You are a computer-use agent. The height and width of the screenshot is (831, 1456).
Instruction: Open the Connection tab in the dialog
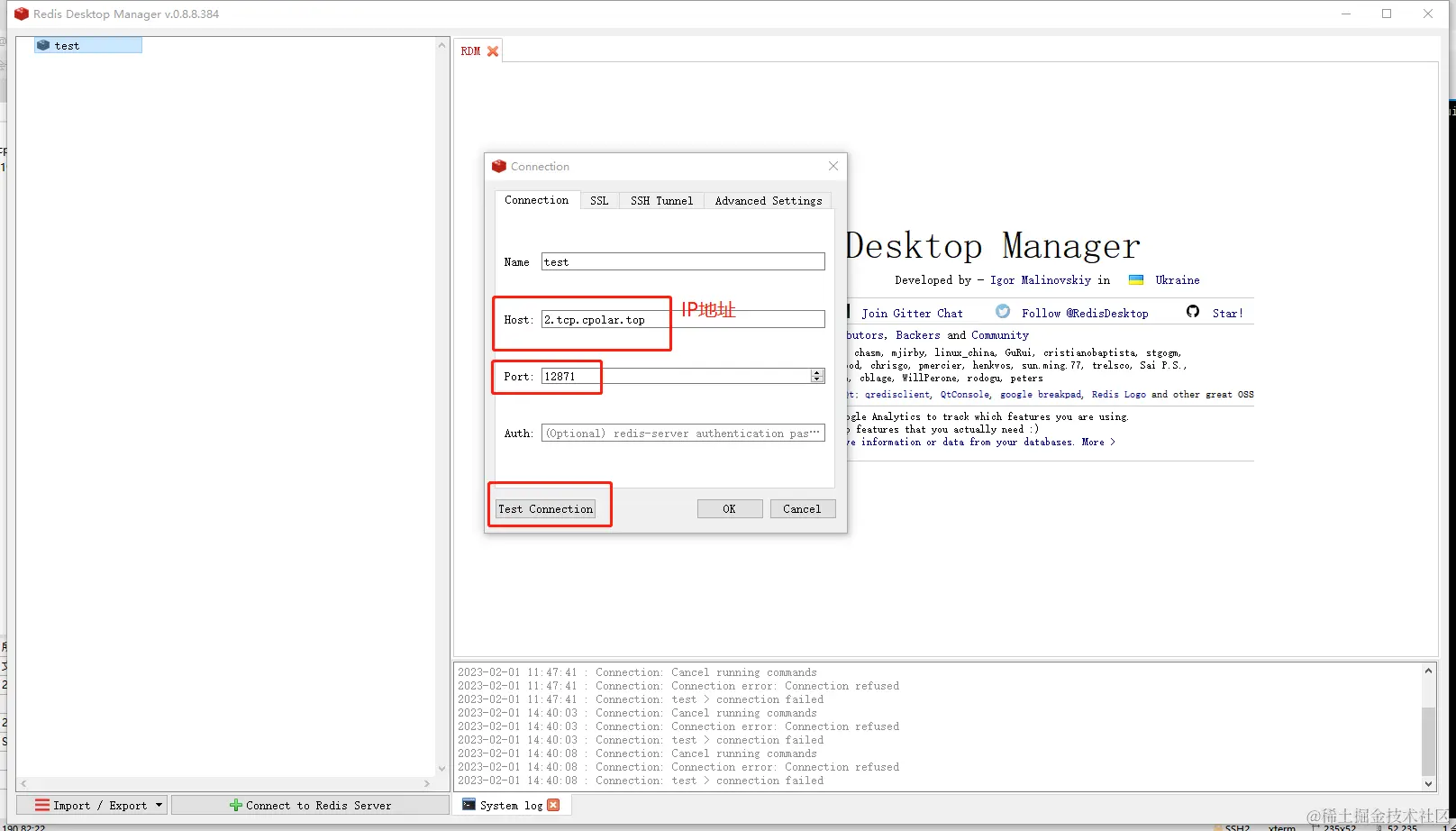click(536, 200)
